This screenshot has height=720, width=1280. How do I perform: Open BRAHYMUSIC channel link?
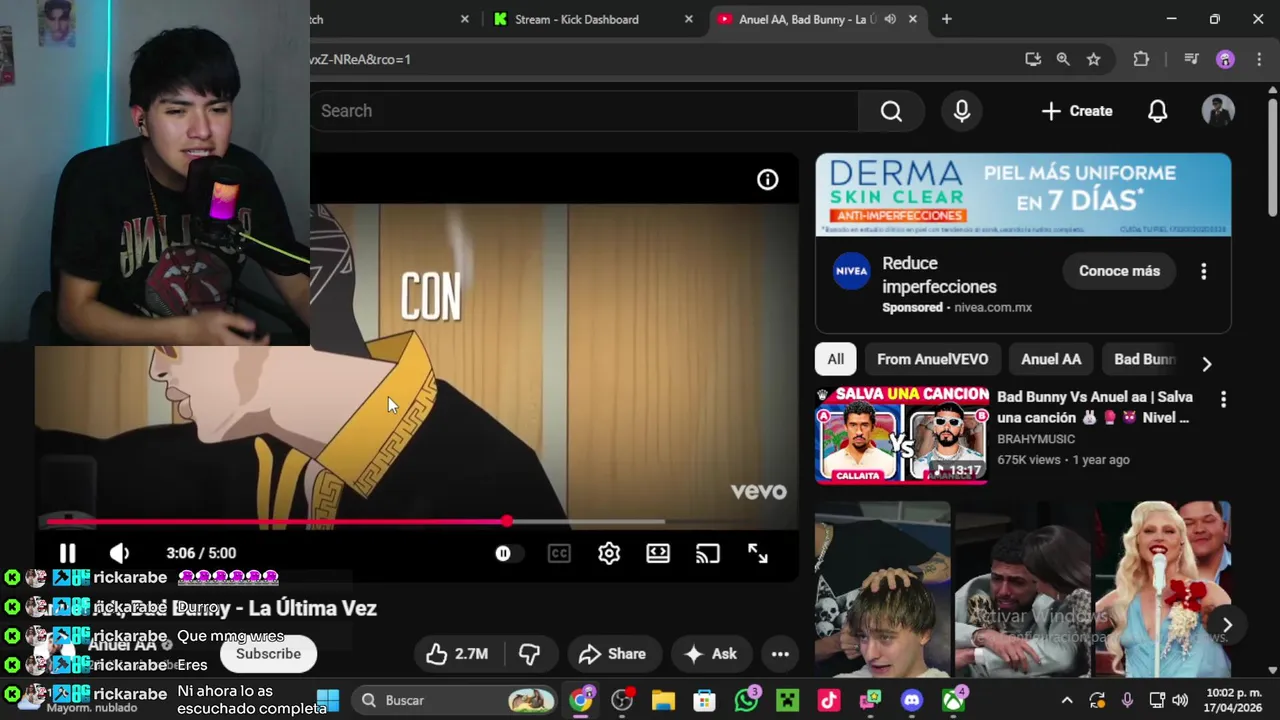coord(1036,439)
